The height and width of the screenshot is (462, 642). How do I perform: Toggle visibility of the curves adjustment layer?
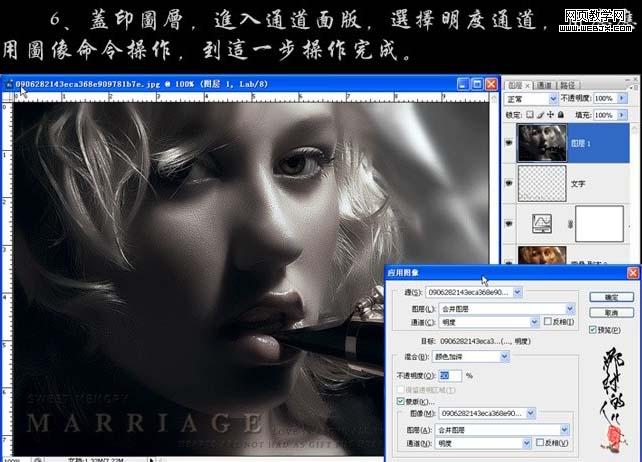[509, 224]
